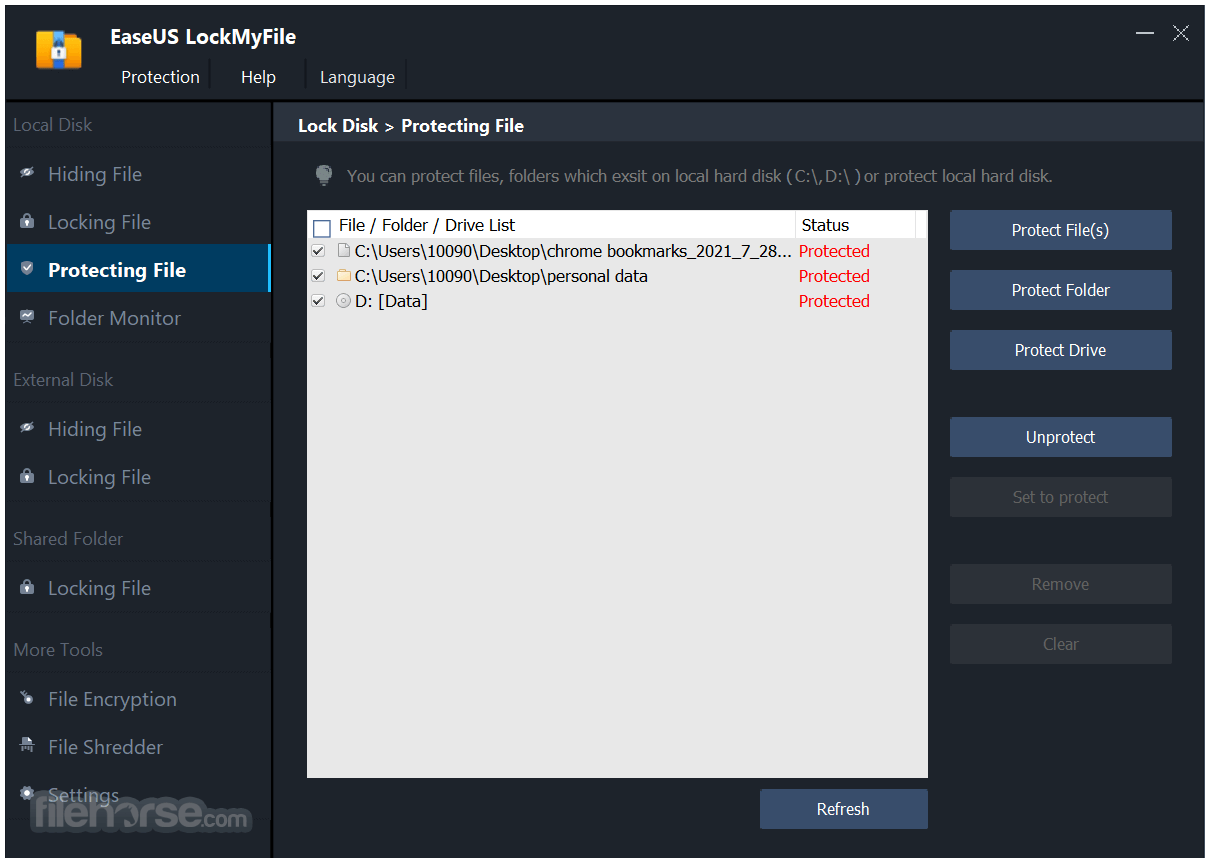Click the Protect Folder button
This screenshot has width=1210, height=863.
point(1060,290)
